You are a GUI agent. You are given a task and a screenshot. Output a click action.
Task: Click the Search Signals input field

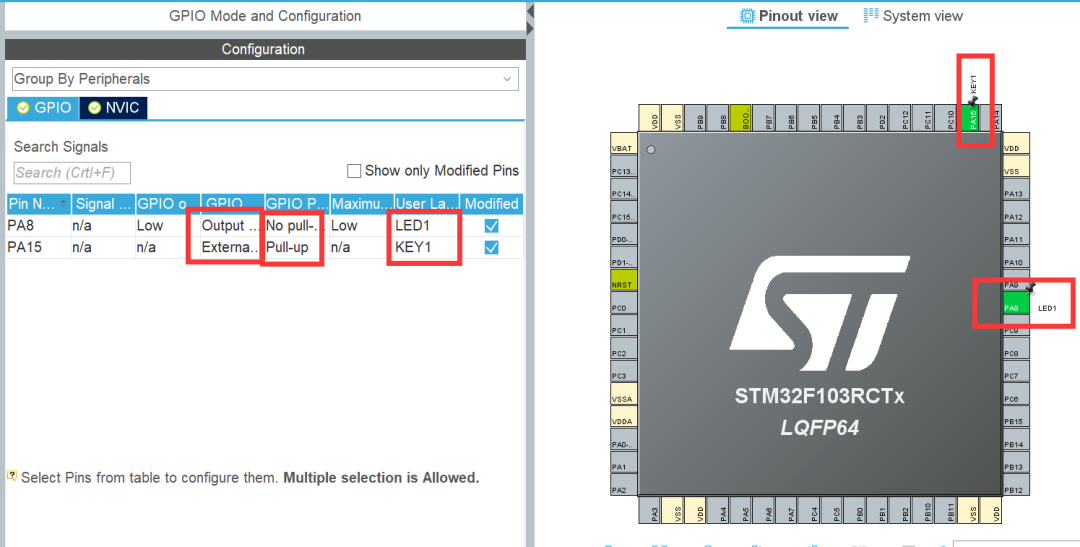pyautogui.click(x=72, y=173)
